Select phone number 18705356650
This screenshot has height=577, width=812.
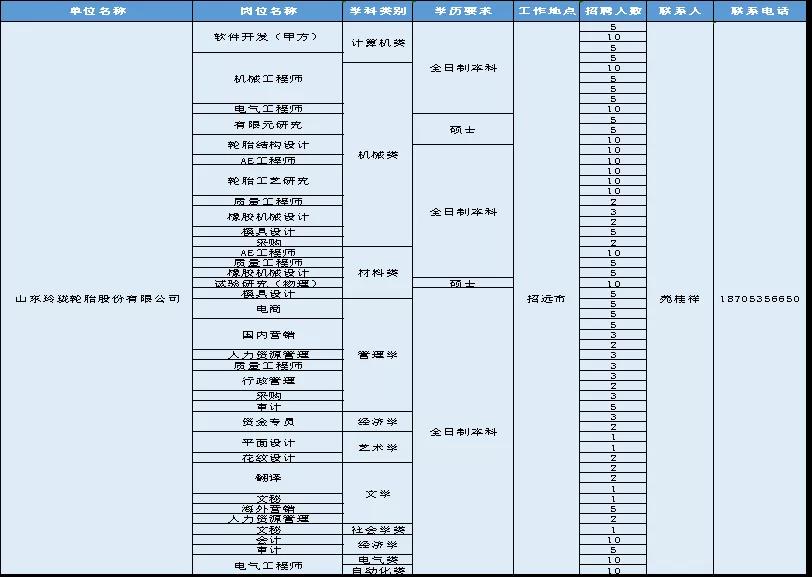coord(760,298)
